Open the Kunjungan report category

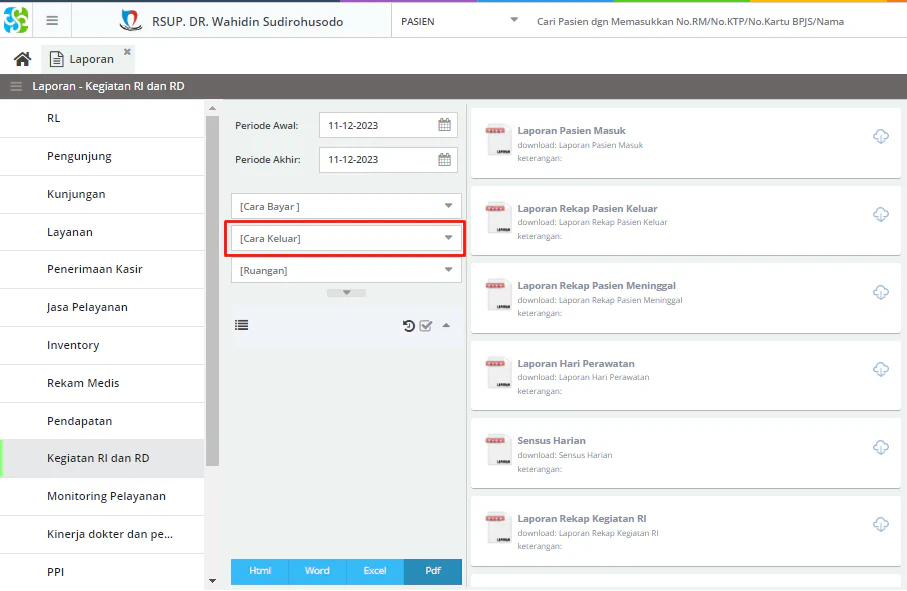[102, 194]
